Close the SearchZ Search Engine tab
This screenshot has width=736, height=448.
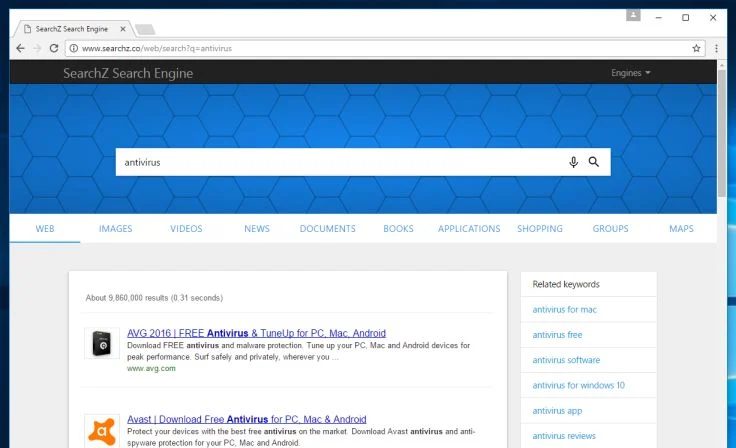click(123, 29)
